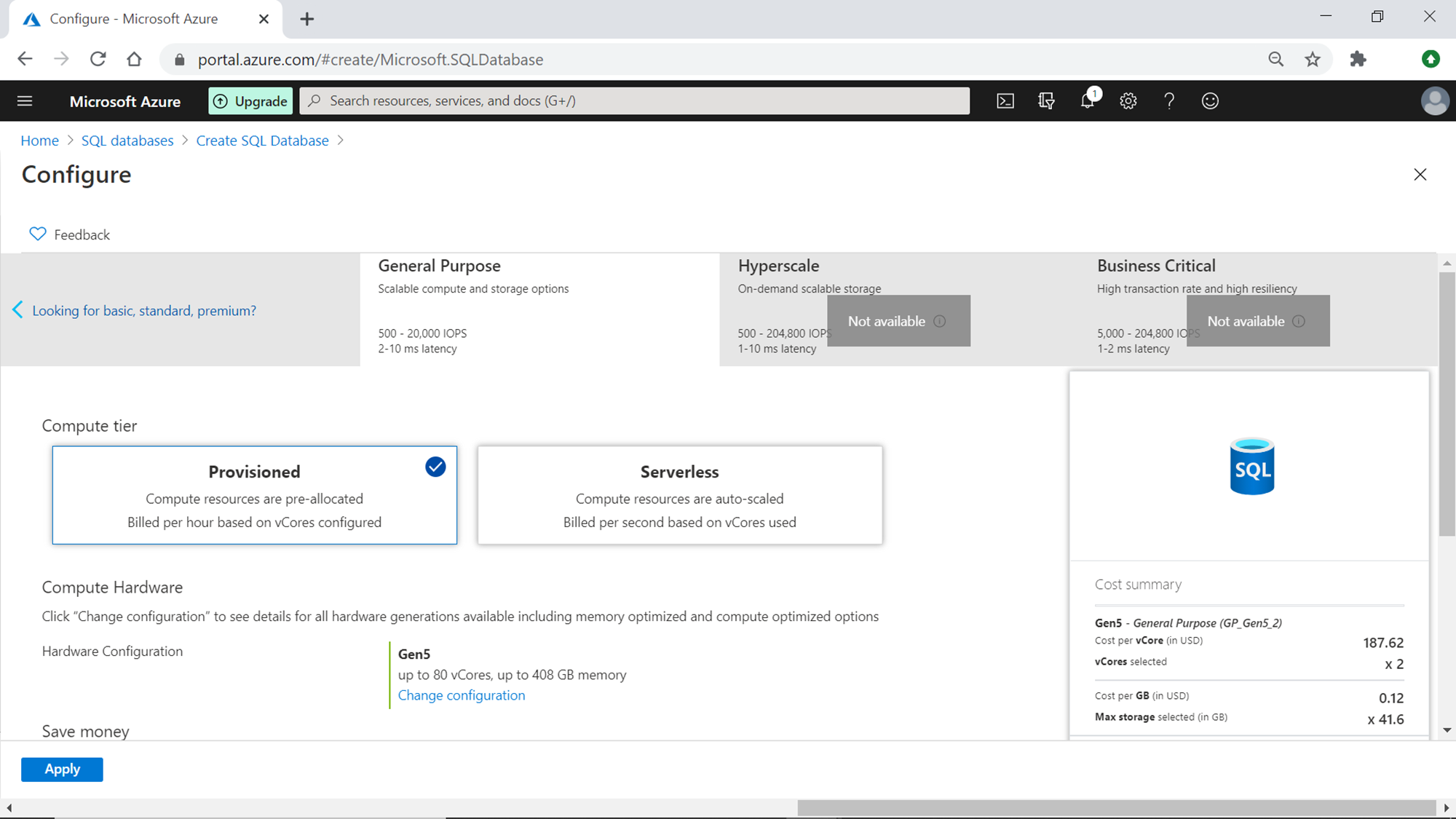Open 'Looking for basic, standard, premium?' chevron link

(143, 311)
